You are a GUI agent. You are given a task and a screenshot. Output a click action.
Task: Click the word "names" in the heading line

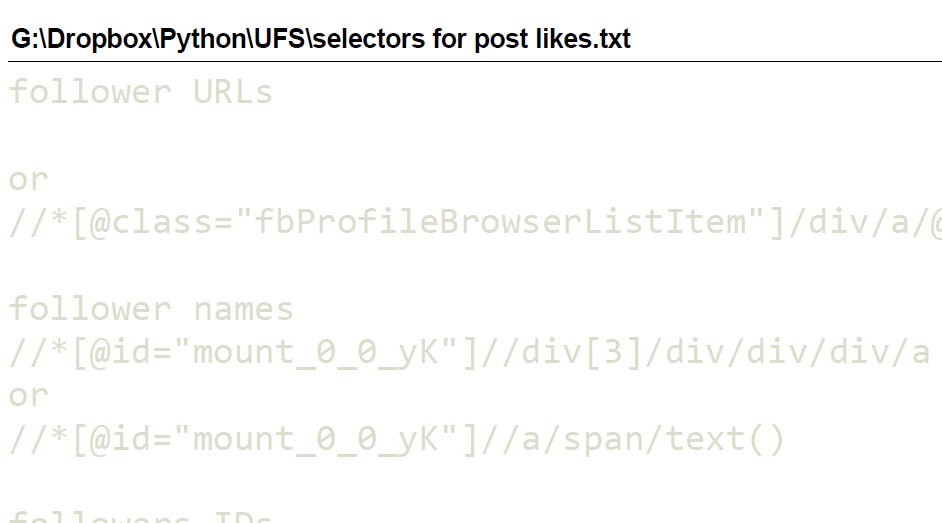point(243,309)
